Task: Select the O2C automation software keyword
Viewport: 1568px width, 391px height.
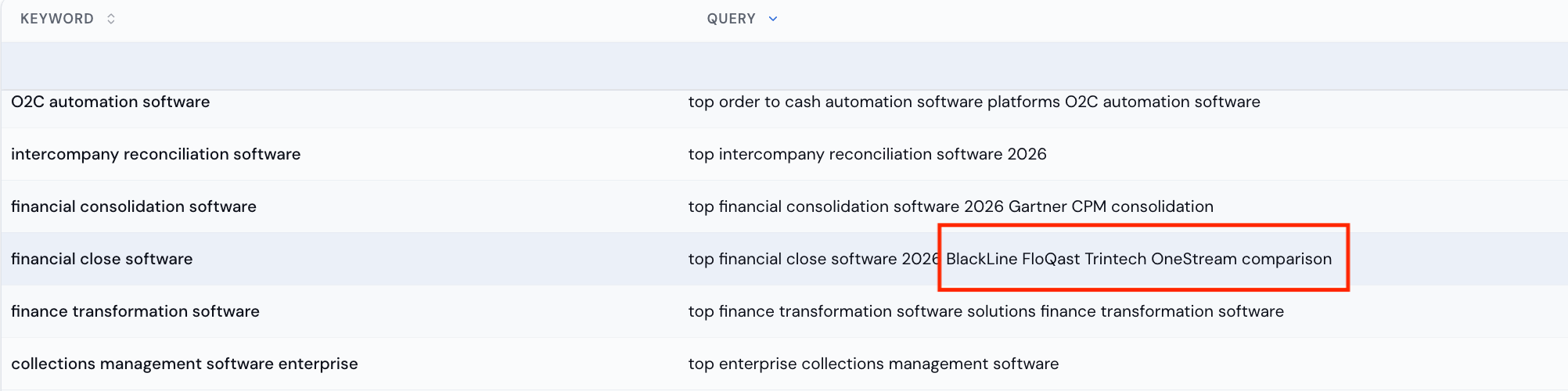Action: click(x=110, y=102)
